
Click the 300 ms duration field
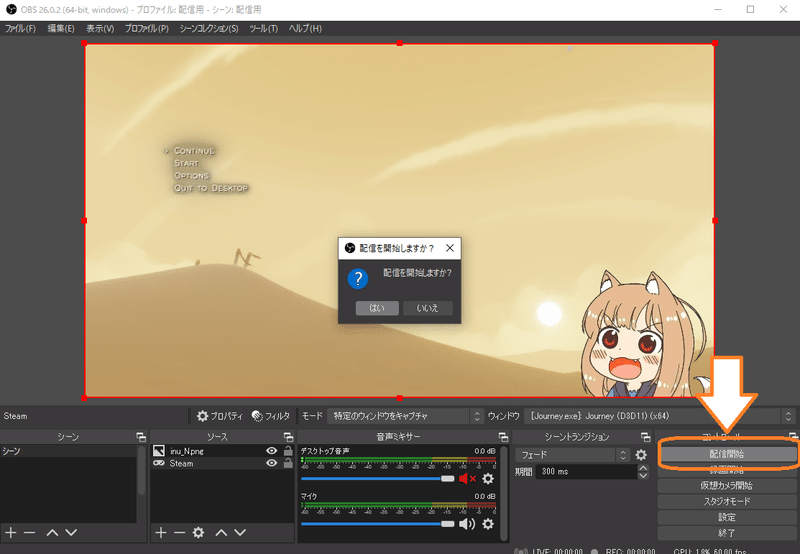(x=588, y=472)
